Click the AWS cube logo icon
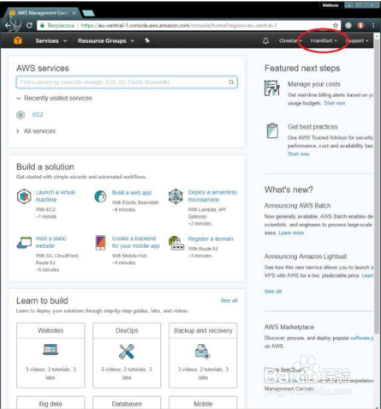 [18, 41]
